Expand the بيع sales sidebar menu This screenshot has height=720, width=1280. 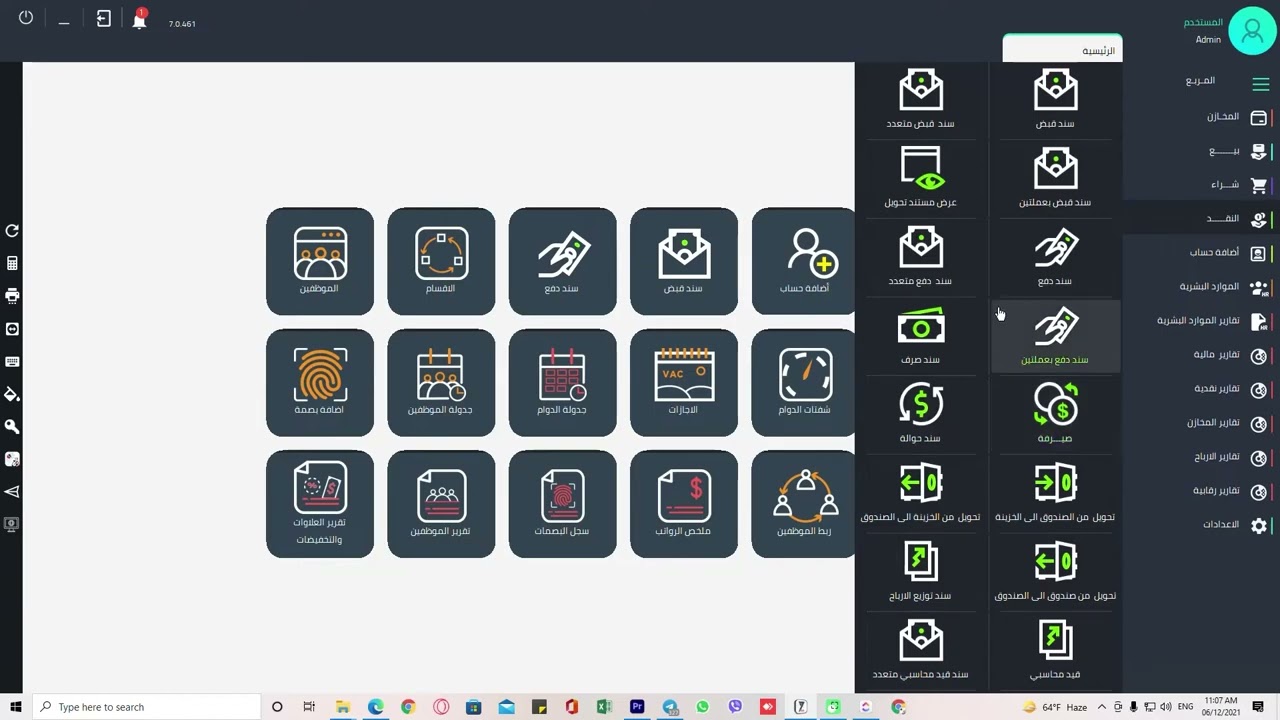(x=1202, y=151)
